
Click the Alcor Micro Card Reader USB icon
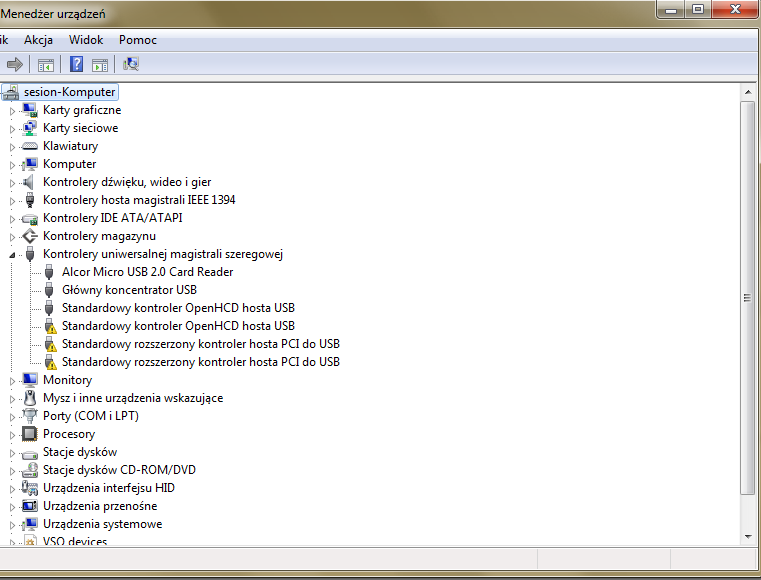(x=49, y=272)
